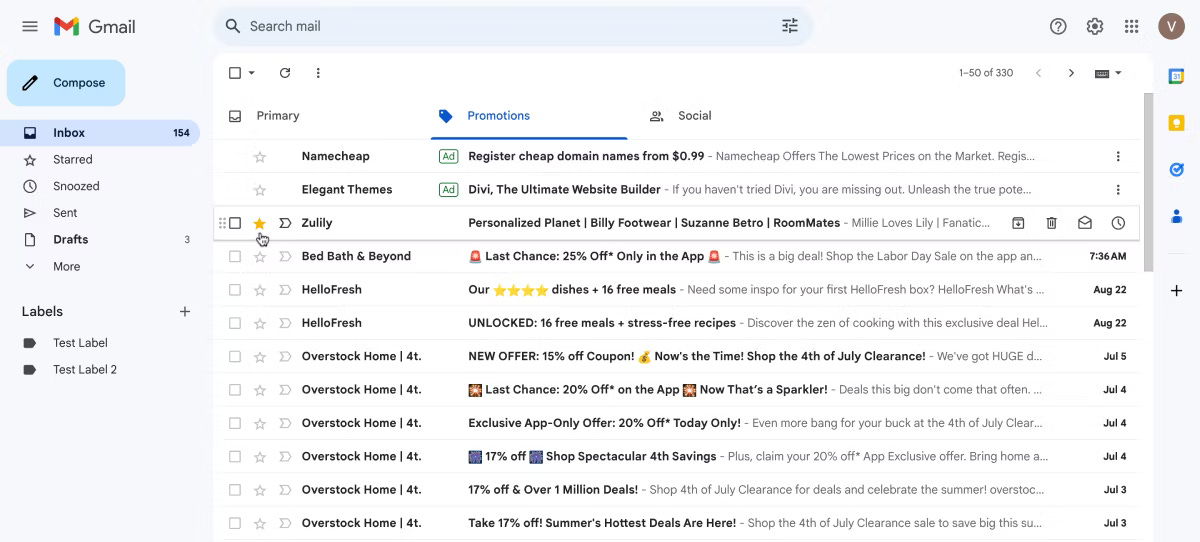
Task: Get add-ons plus icon
Action: 1177,290
